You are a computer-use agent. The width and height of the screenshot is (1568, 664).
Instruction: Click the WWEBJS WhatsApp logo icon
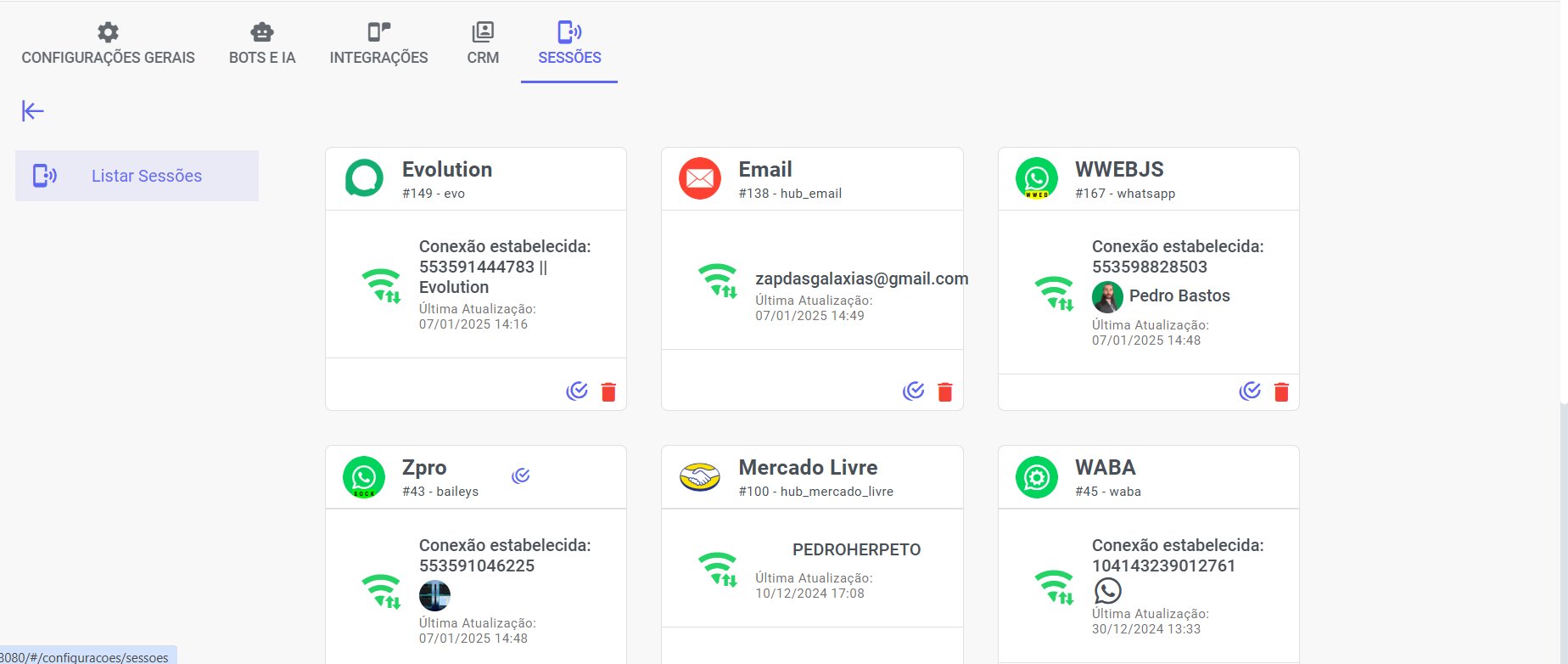pos(1037,178)
